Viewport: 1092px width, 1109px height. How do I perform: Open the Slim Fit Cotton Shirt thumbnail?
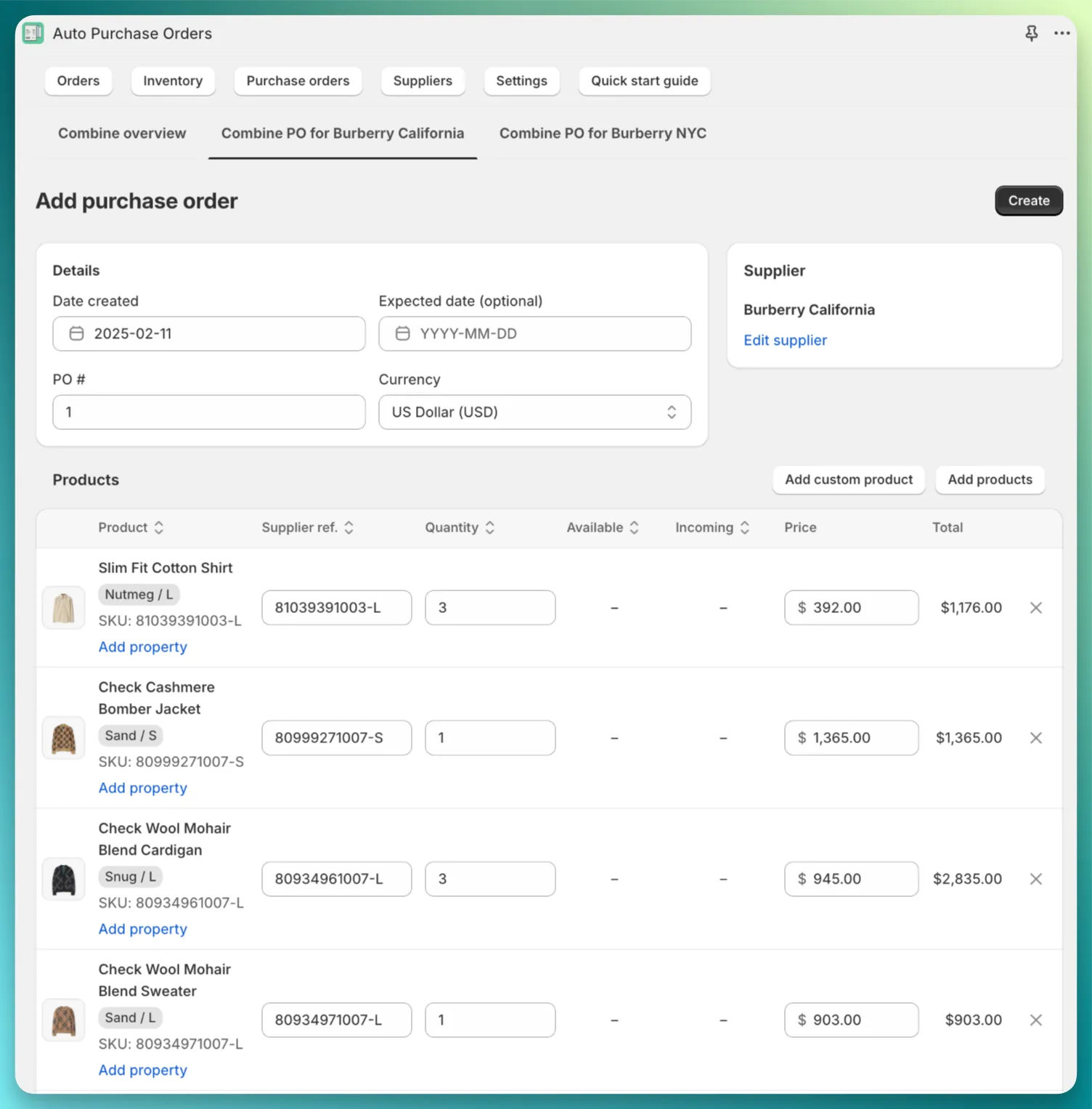[63, 608]
